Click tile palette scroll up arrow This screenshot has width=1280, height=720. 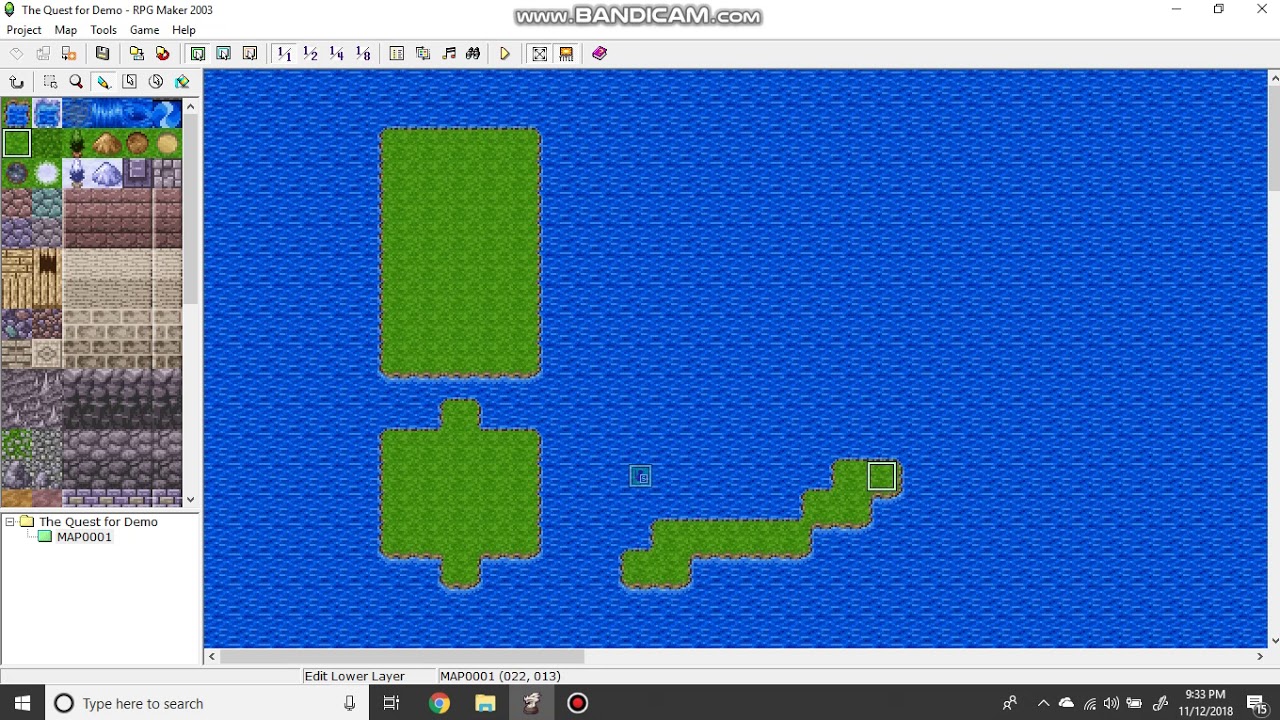[190, 106]
